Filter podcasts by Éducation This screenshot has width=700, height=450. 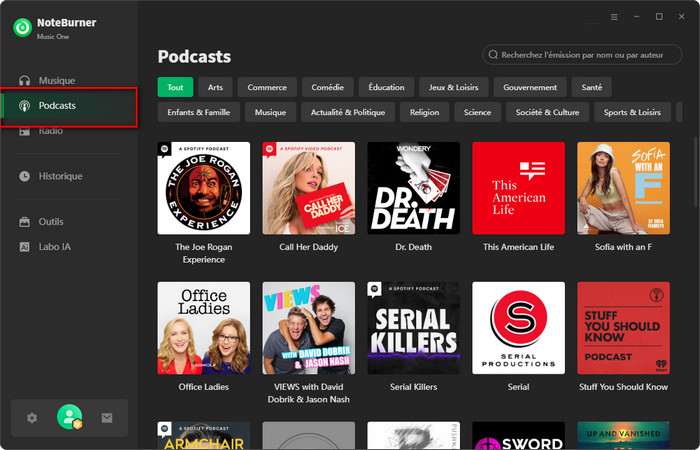387,87
